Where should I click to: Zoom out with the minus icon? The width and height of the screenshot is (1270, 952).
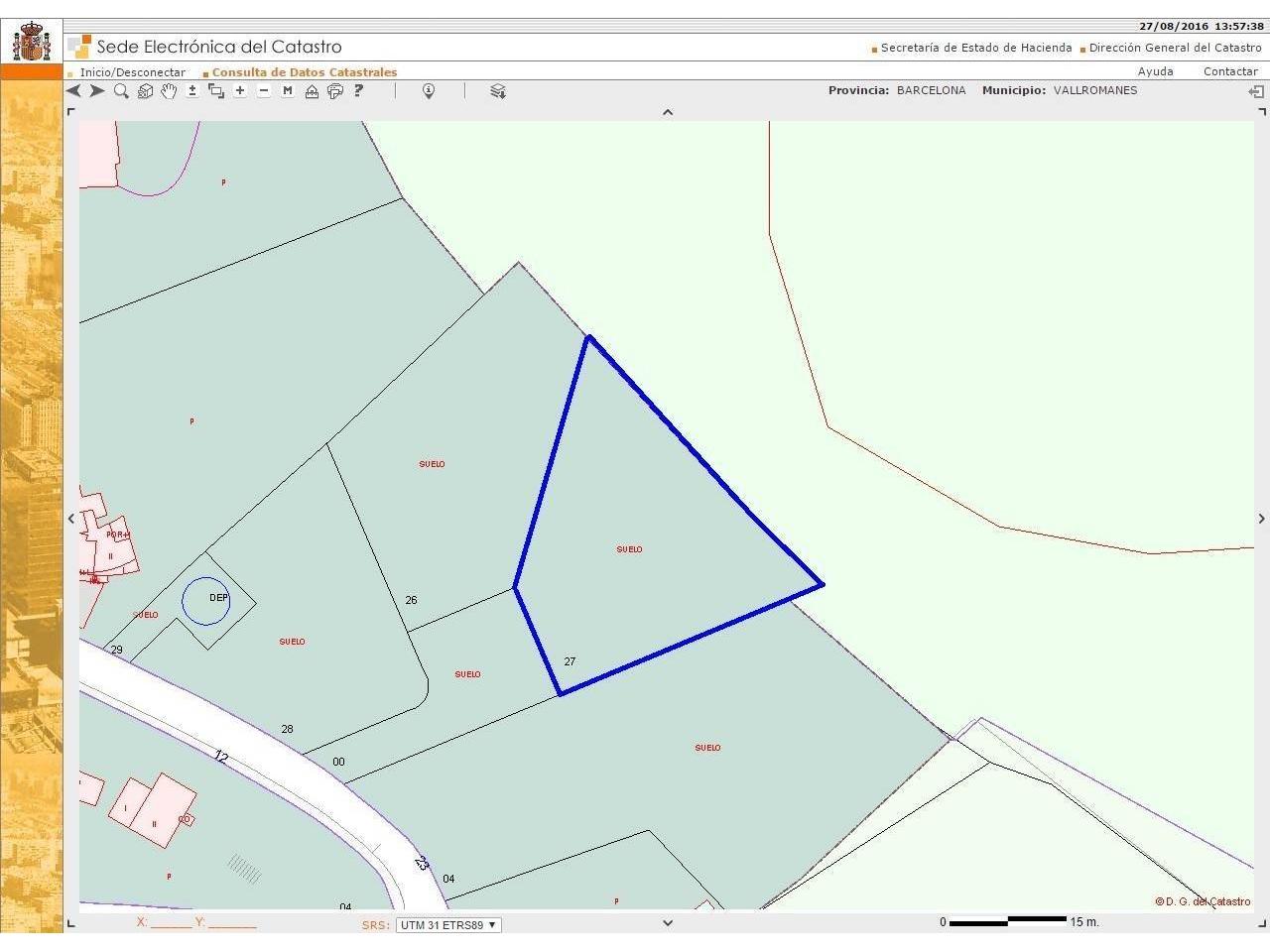pyautogui.click(x=264, y=91)
